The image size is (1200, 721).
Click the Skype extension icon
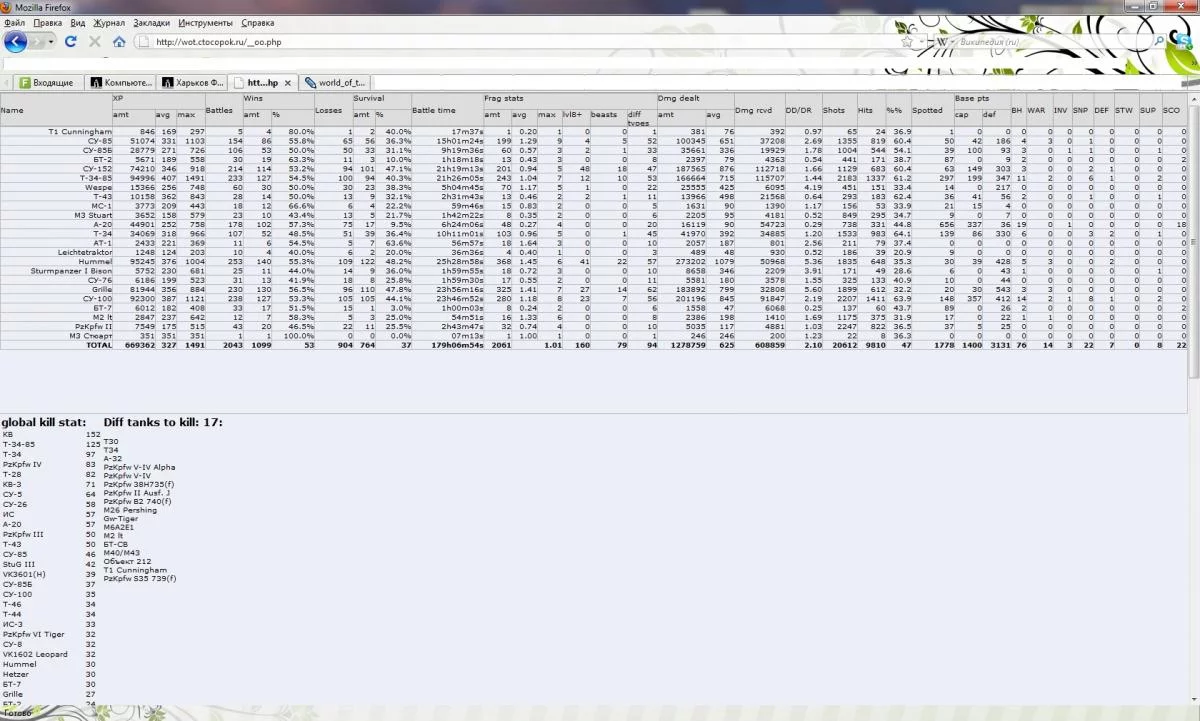click(1183, 43)
